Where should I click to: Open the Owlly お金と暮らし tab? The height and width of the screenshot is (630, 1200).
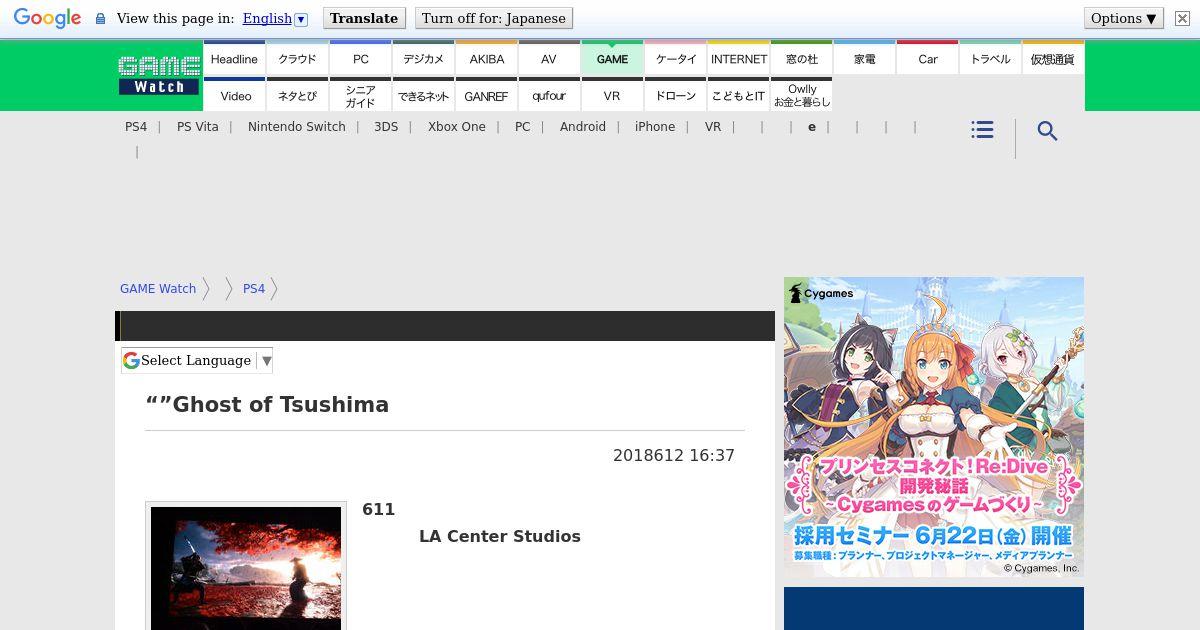(801, 95)
